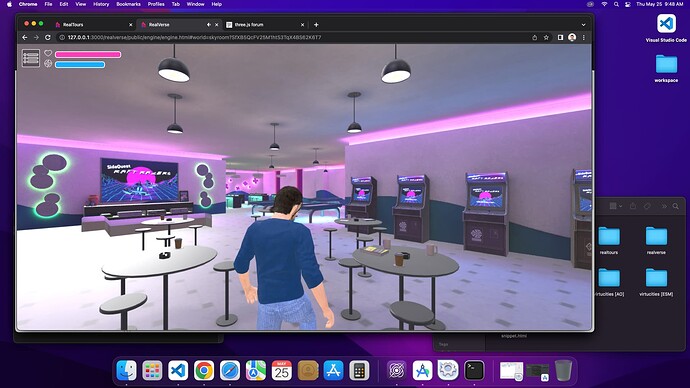The width and height of the screenshot is (690, 388).
Task: Click Finder window search icon
Action: (675, 206)
